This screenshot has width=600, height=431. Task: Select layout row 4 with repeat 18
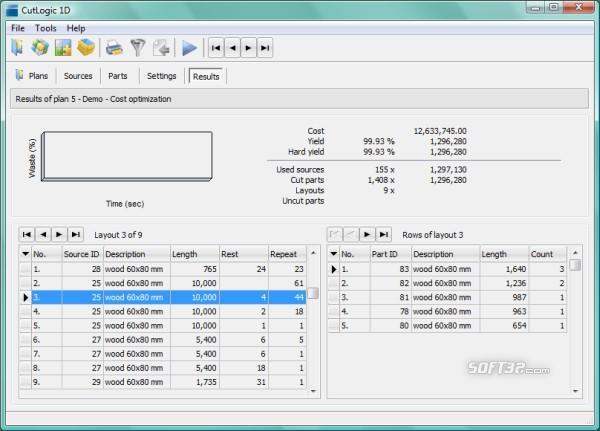pyautogui.click(x=163, y=312)
